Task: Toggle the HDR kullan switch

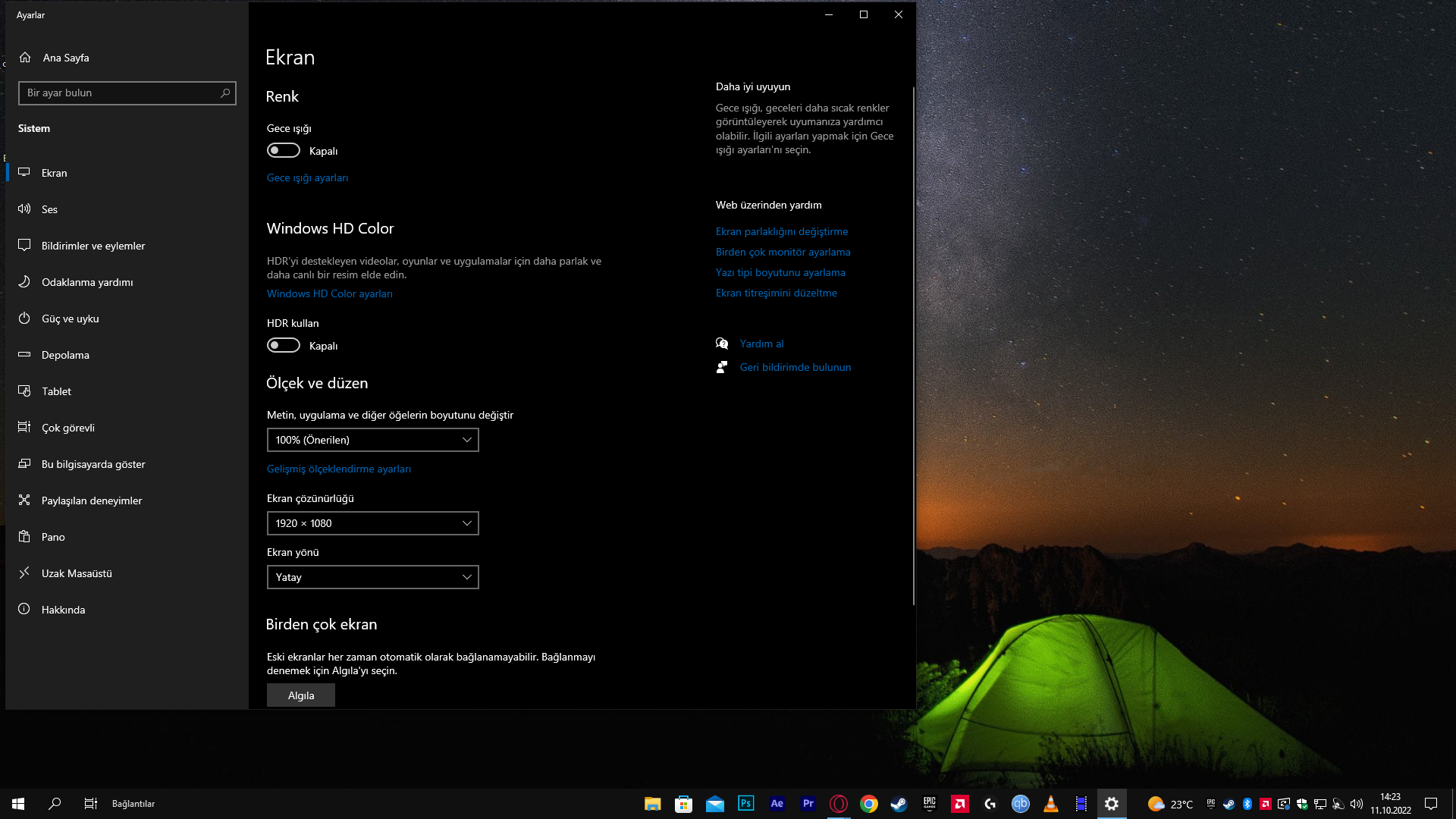Action: 284,345
